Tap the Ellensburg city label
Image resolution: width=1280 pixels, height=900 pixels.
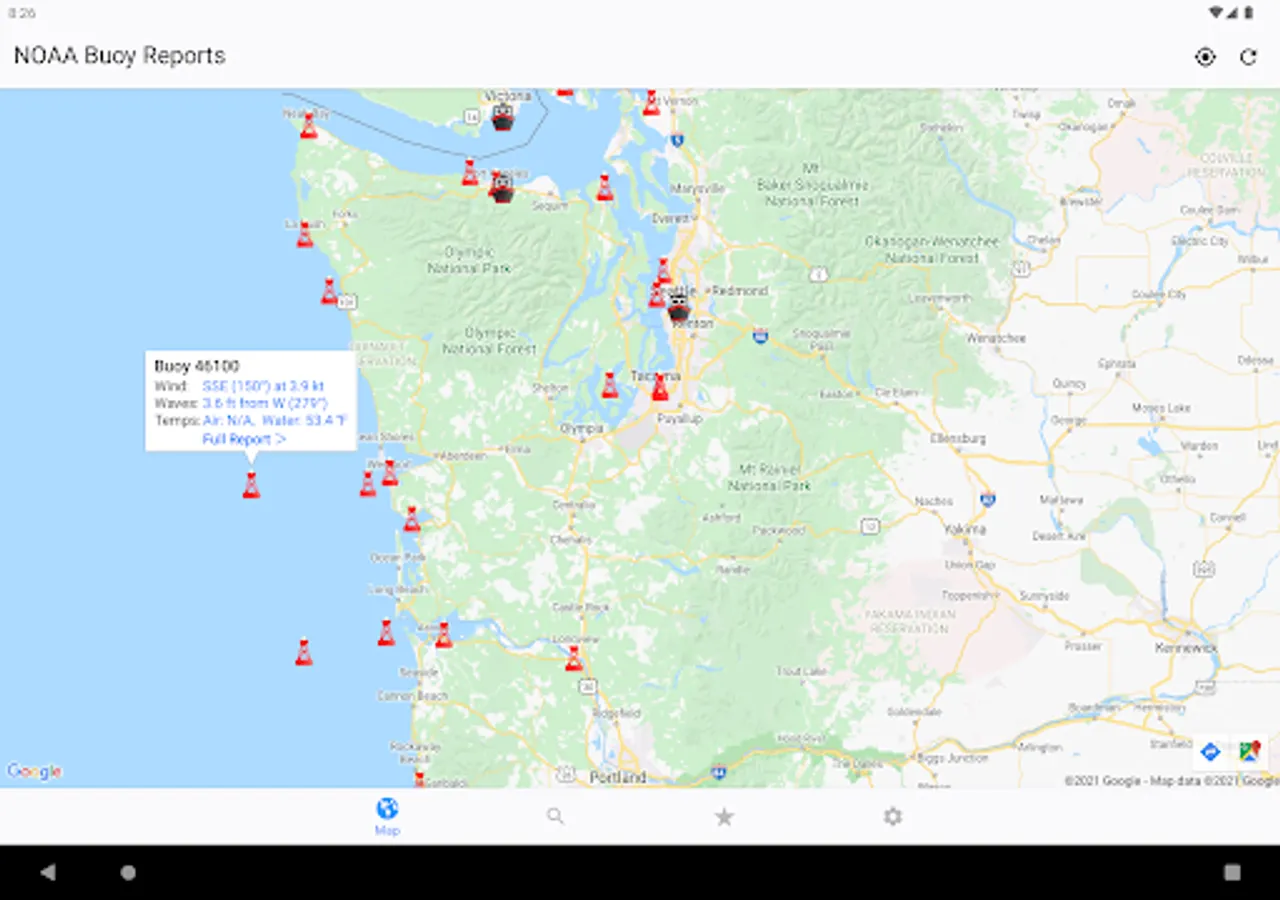pyautogui.click(x=958, y=438)
